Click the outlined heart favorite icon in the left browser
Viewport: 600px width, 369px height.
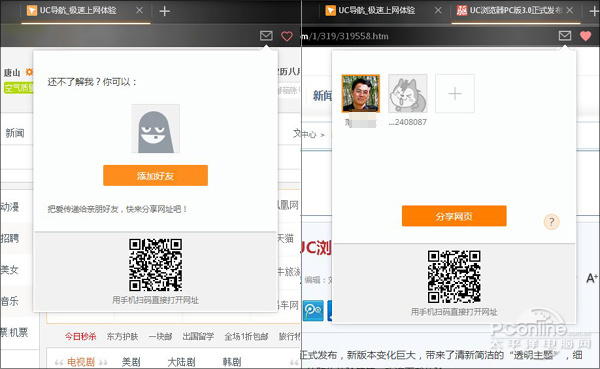click(x=287, y=36)
